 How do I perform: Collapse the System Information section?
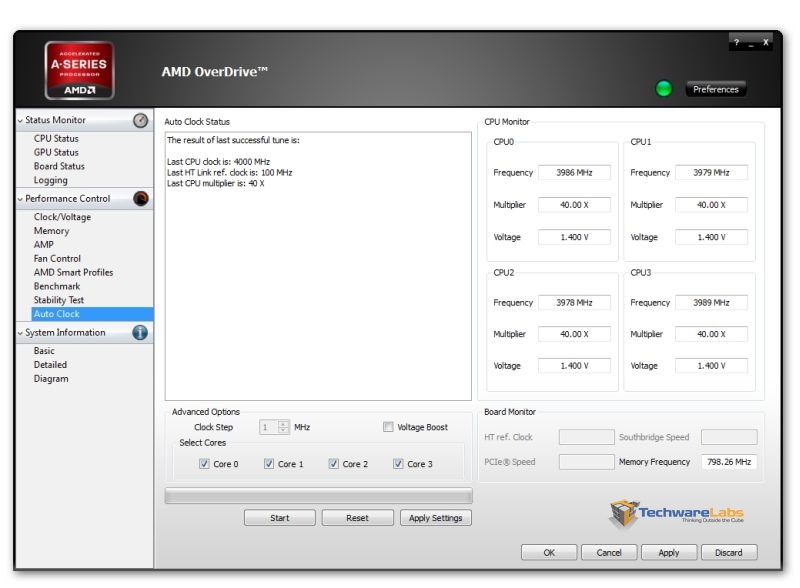[x=20, y=333]
